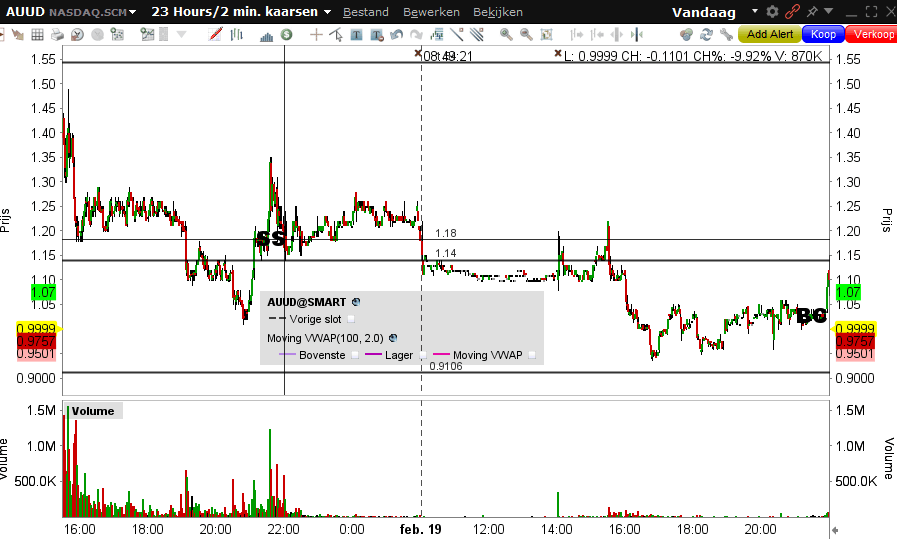The image size is (897, 542).
Task: Close the L: 0.9999 quote info x
Action: tap(558, 53)
